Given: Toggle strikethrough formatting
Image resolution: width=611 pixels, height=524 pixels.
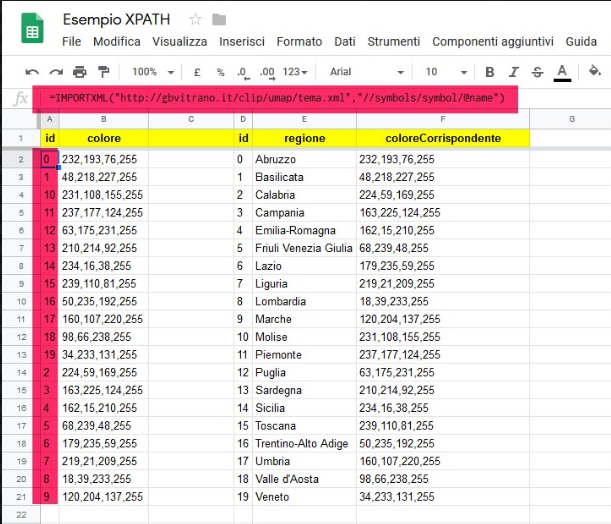Looking at the screenshot, I should [537, 72].
